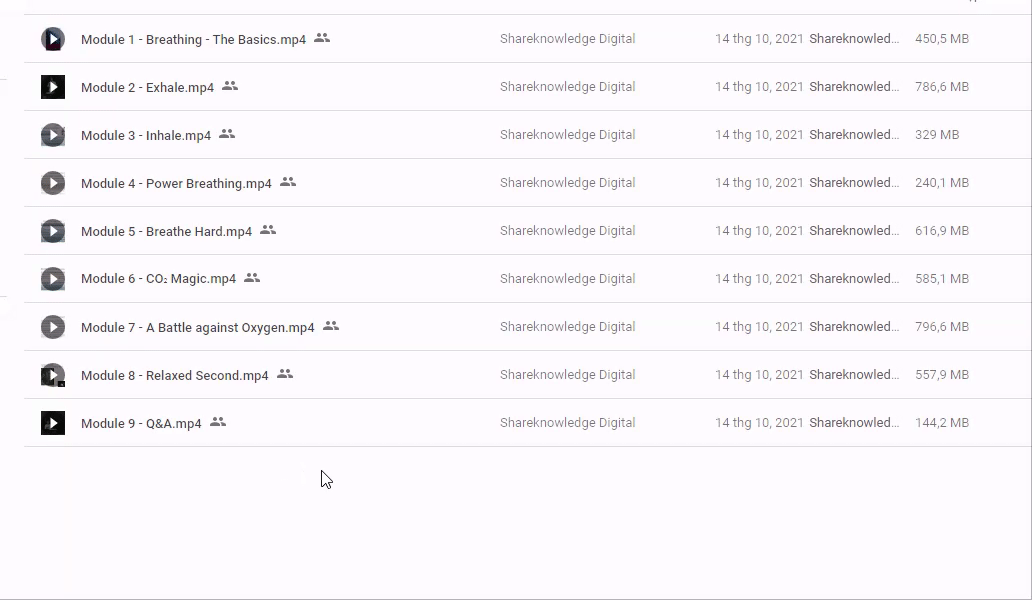Click the Module 6 - CO₂ Magic.mp4 filename

pos(158,279)
